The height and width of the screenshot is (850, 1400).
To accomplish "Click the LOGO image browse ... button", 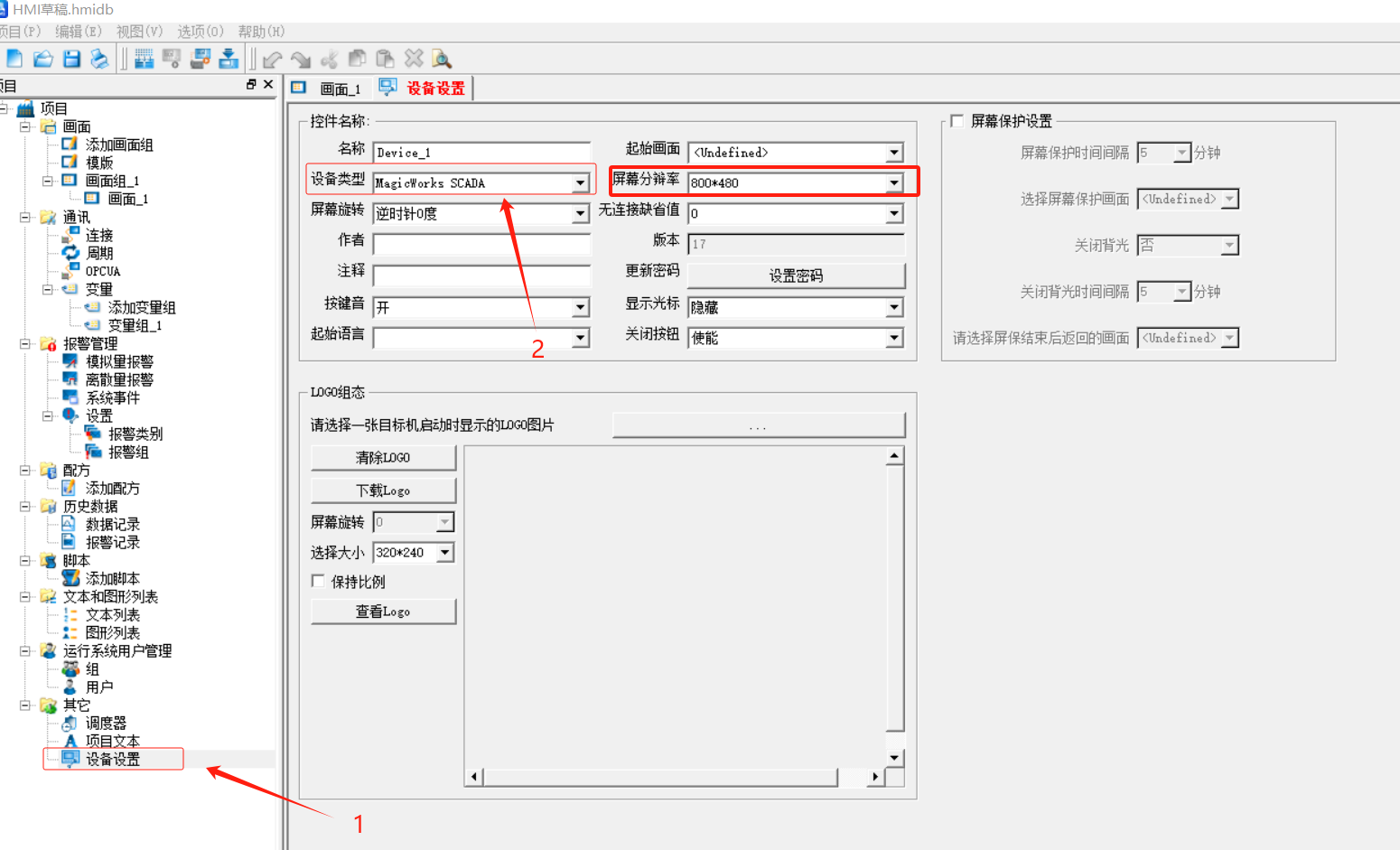I will pyautogui.click(x=759, y=425).
